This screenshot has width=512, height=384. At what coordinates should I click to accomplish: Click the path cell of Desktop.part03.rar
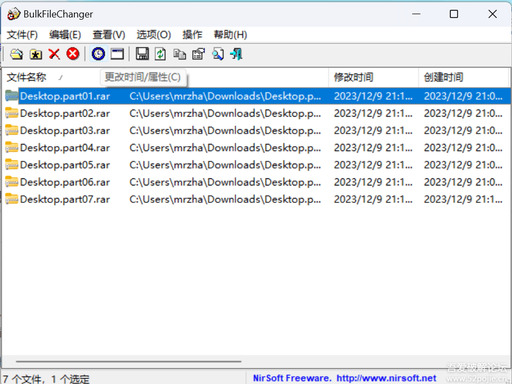(x=225, y=131)
